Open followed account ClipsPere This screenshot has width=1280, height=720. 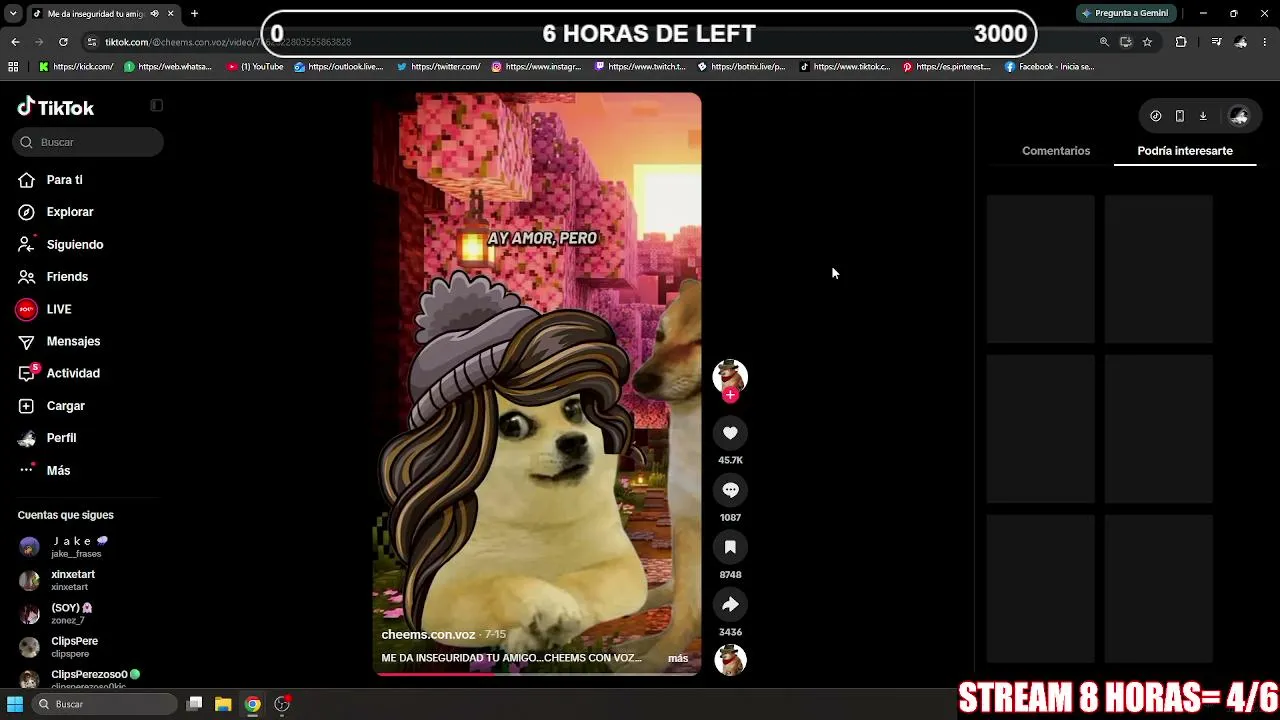[x=60, y=647]
